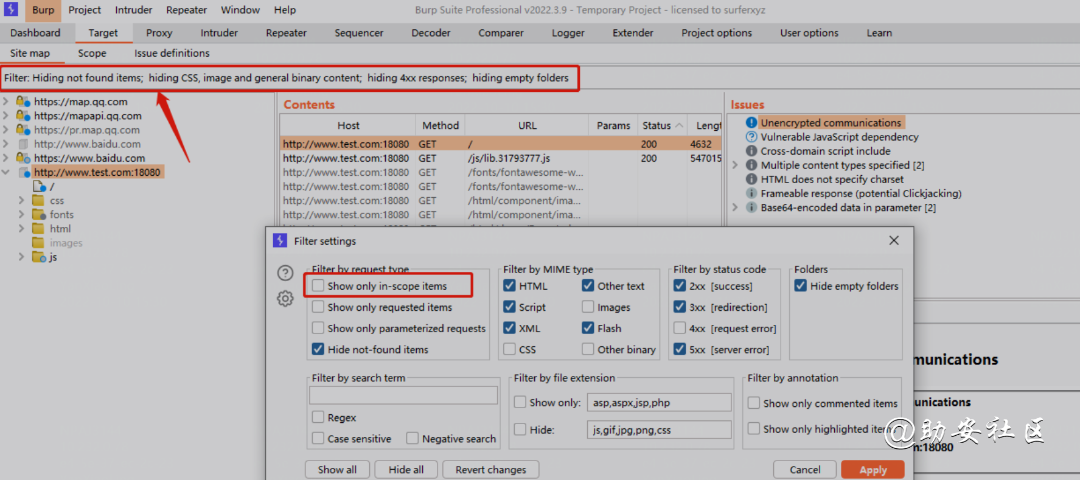Enable 4xx request error status filter
Image resolution: width=1080 pixels, height=480 pixels.
pyautogui.click(x=679, y=328)
